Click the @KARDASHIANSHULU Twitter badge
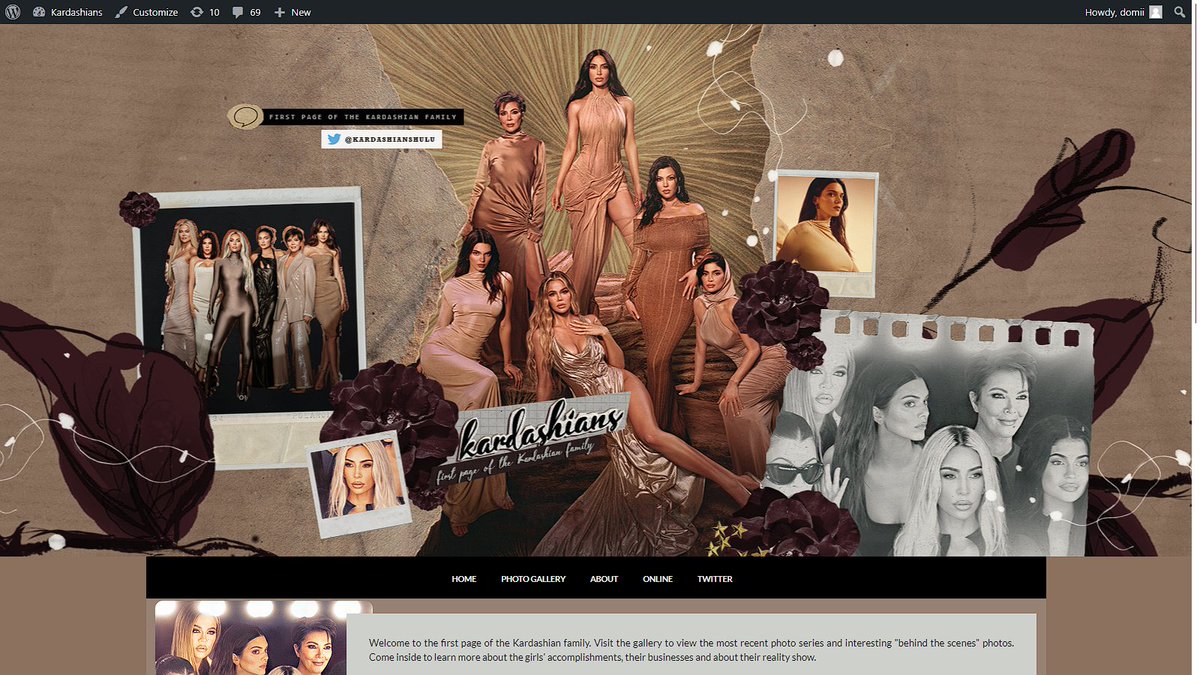This screenshot has height=675, width=1200. 381,139
